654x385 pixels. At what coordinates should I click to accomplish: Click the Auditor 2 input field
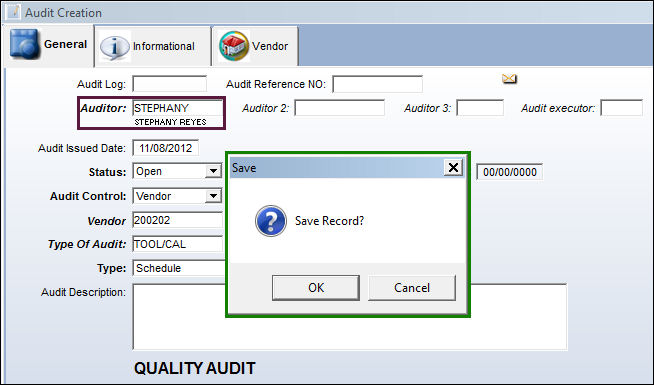click(x=340, y=108)
